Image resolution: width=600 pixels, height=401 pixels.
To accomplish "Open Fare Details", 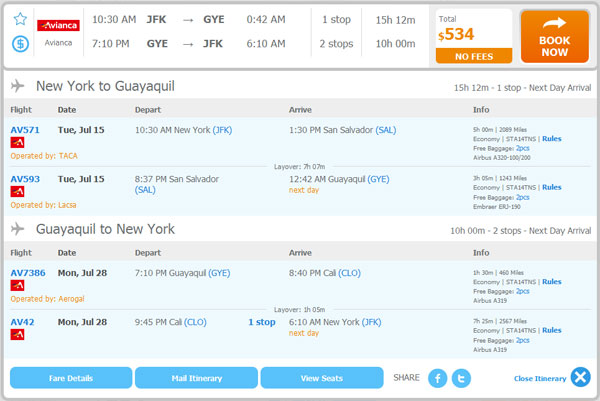I will pos(71,378).
